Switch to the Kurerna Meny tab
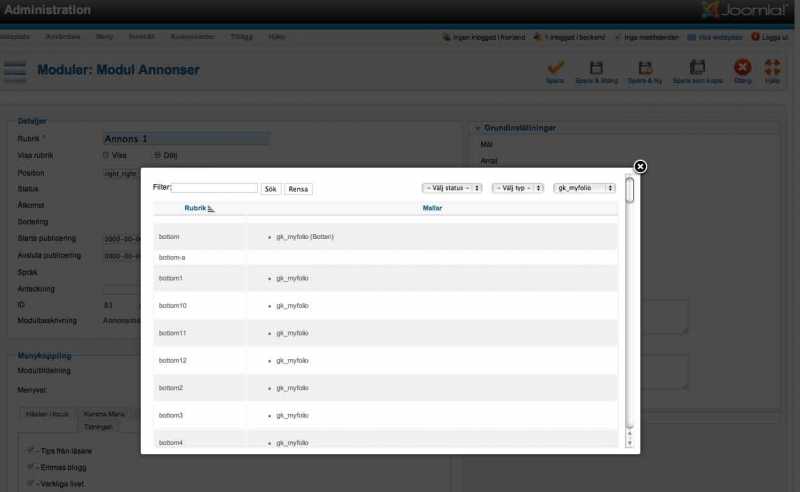Viewport: 800px width, 492px height. pos(104,414)
